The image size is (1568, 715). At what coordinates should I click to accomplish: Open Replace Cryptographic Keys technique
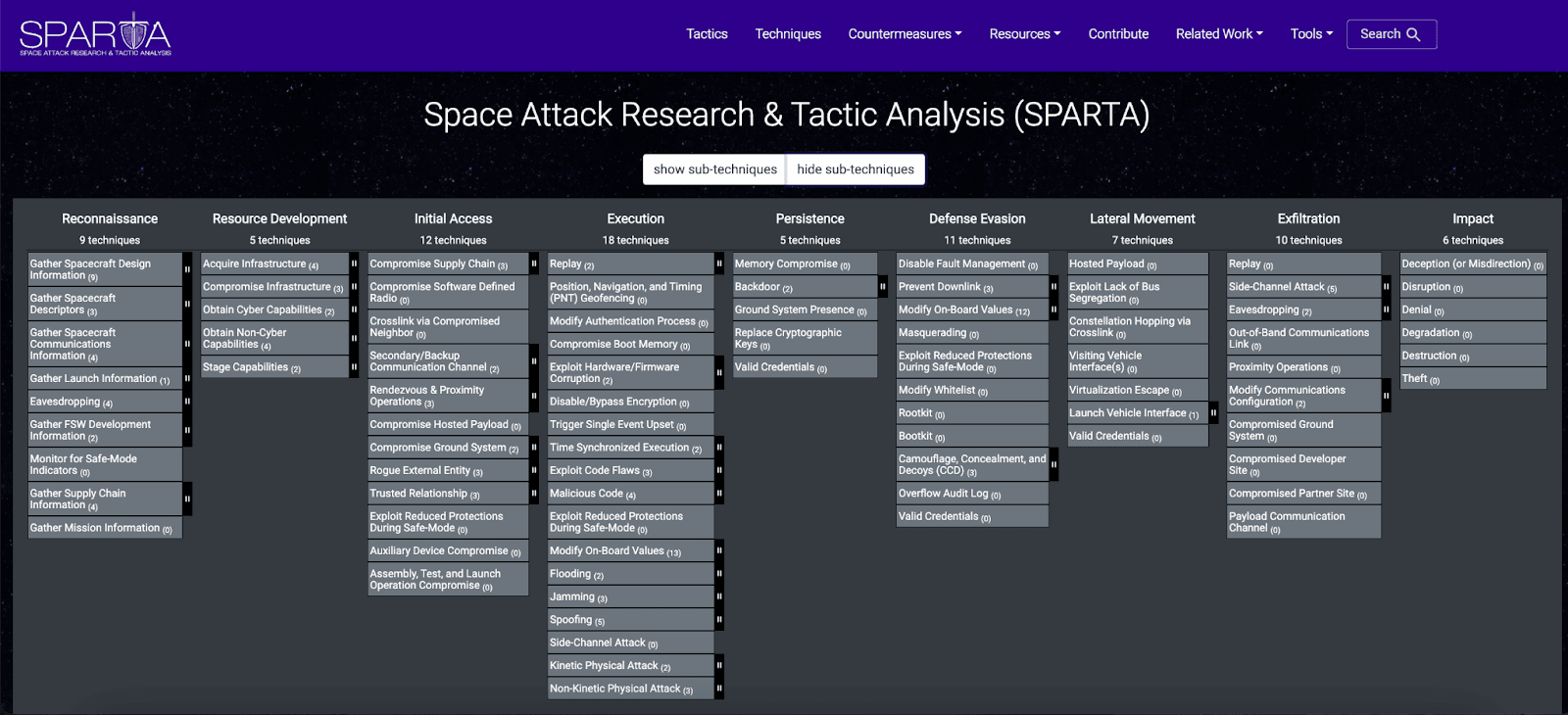click(806, 338)
